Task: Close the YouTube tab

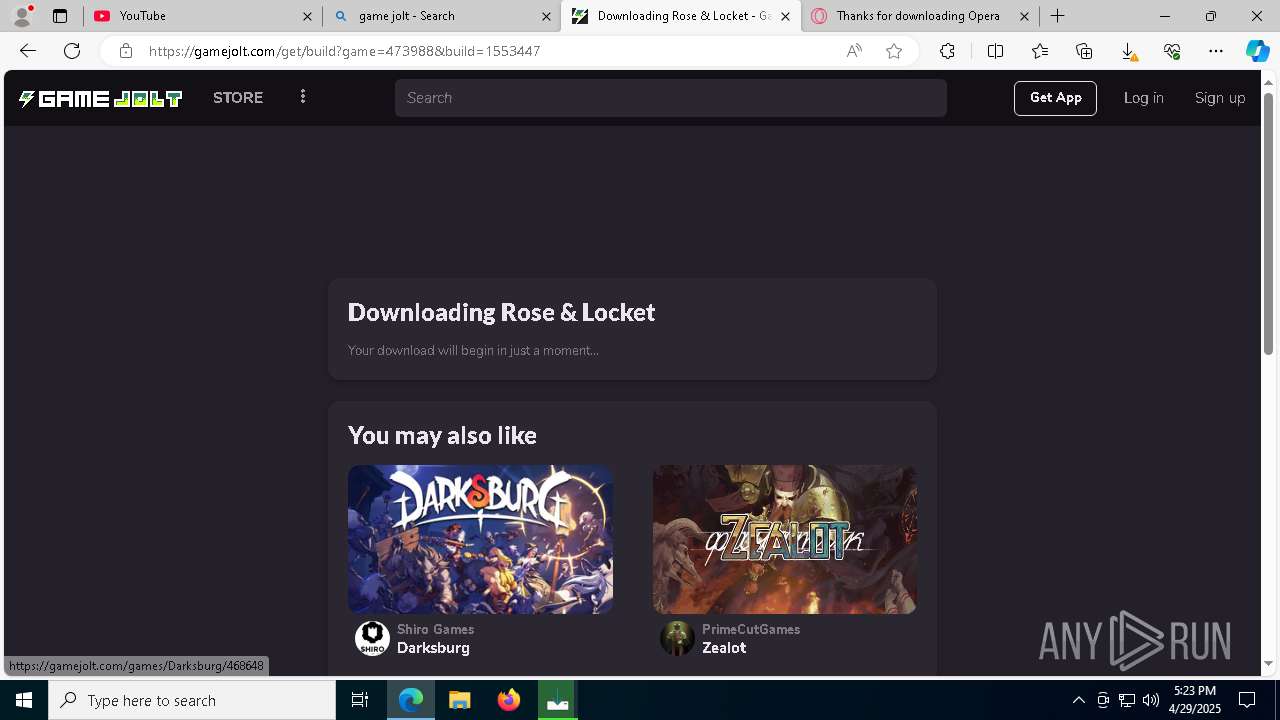Action: (307, 16)
